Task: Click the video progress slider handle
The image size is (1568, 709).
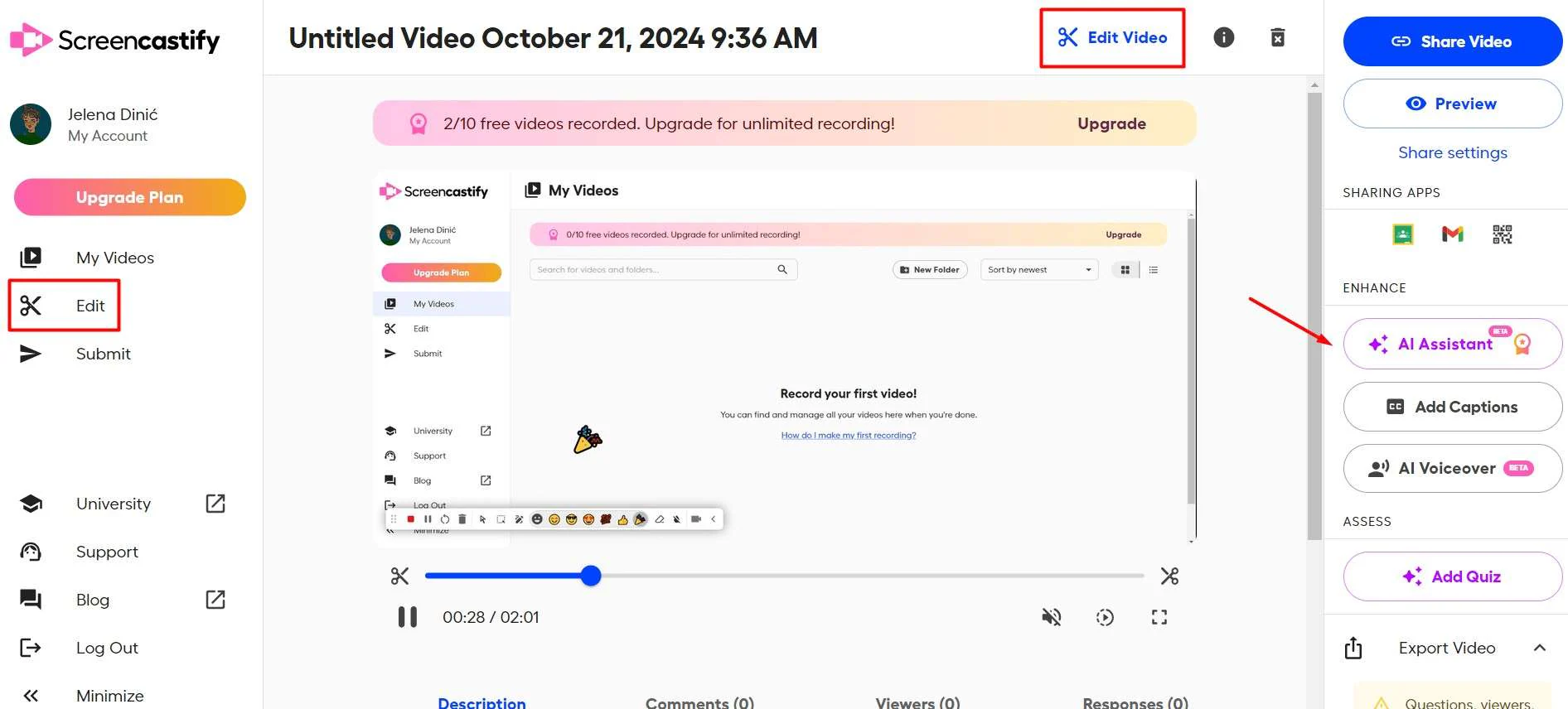Action: pos(591,576)
